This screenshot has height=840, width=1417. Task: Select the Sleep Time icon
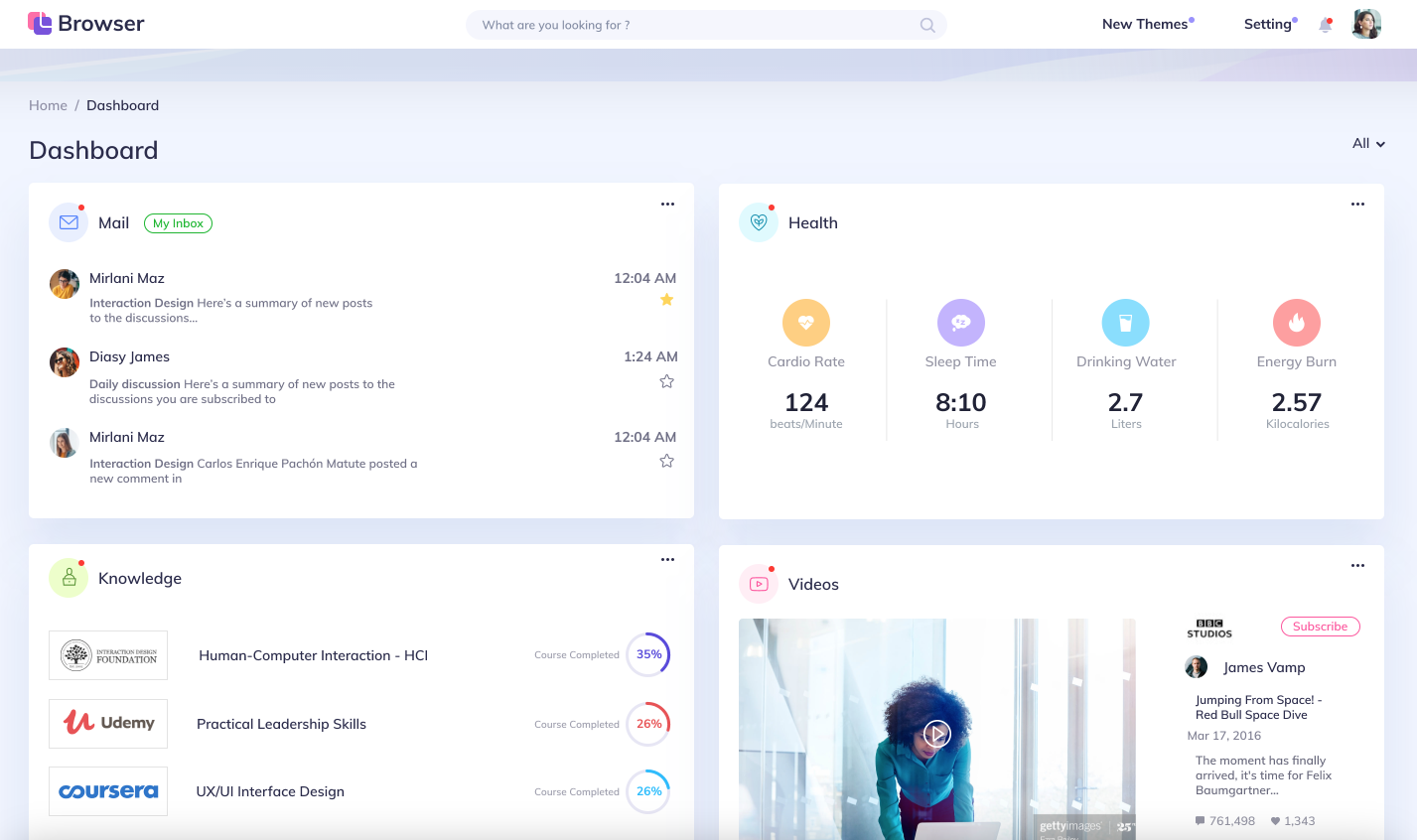pos(960,323)
